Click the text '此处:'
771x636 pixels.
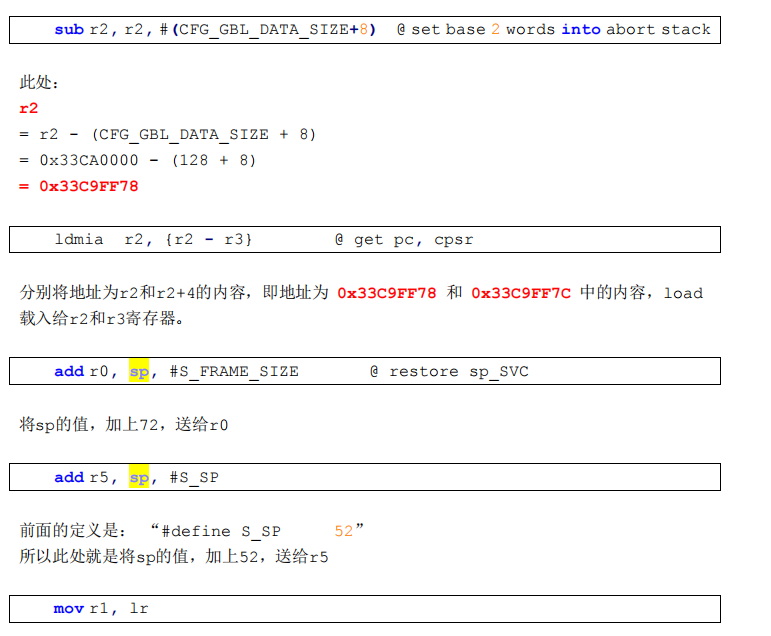(x=39, y=82)
